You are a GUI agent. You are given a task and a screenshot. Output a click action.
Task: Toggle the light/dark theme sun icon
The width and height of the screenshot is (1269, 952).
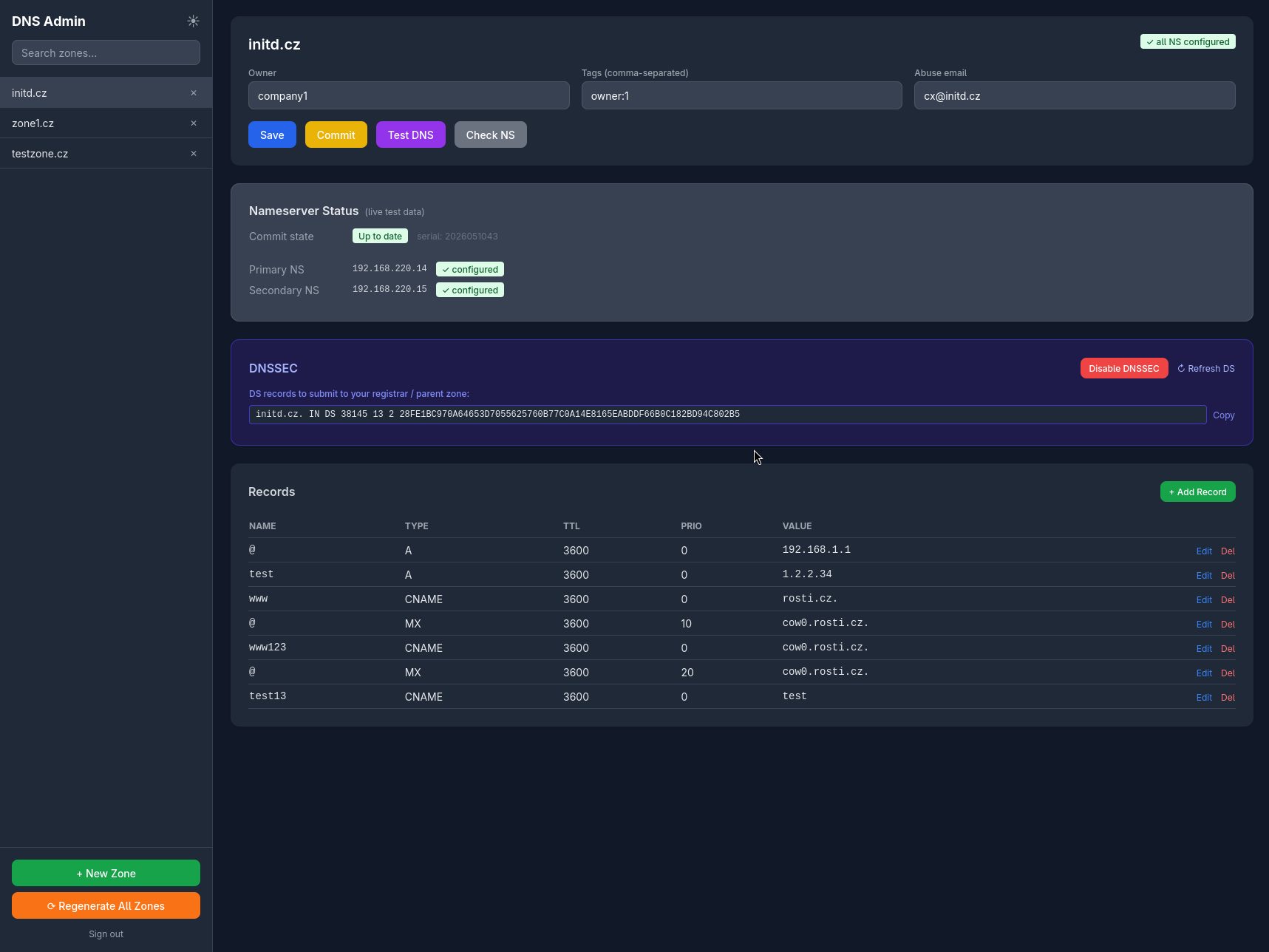[193, 21]
